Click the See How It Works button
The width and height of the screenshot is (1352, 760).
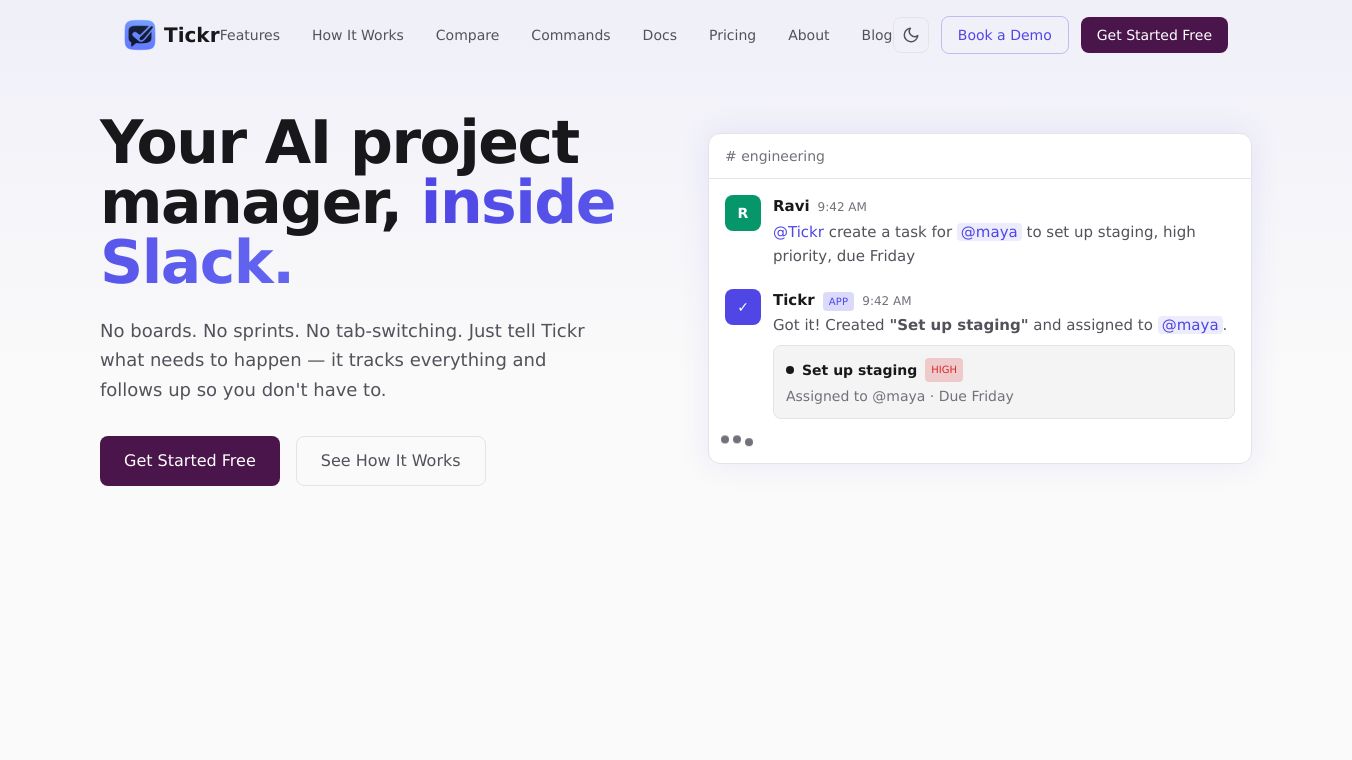coord(391,461)
